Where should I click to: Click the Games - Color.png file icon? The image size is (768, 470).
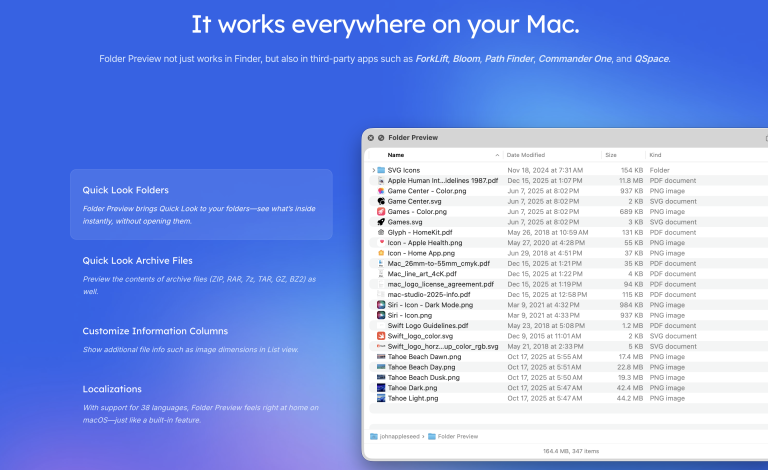(381, 212)
